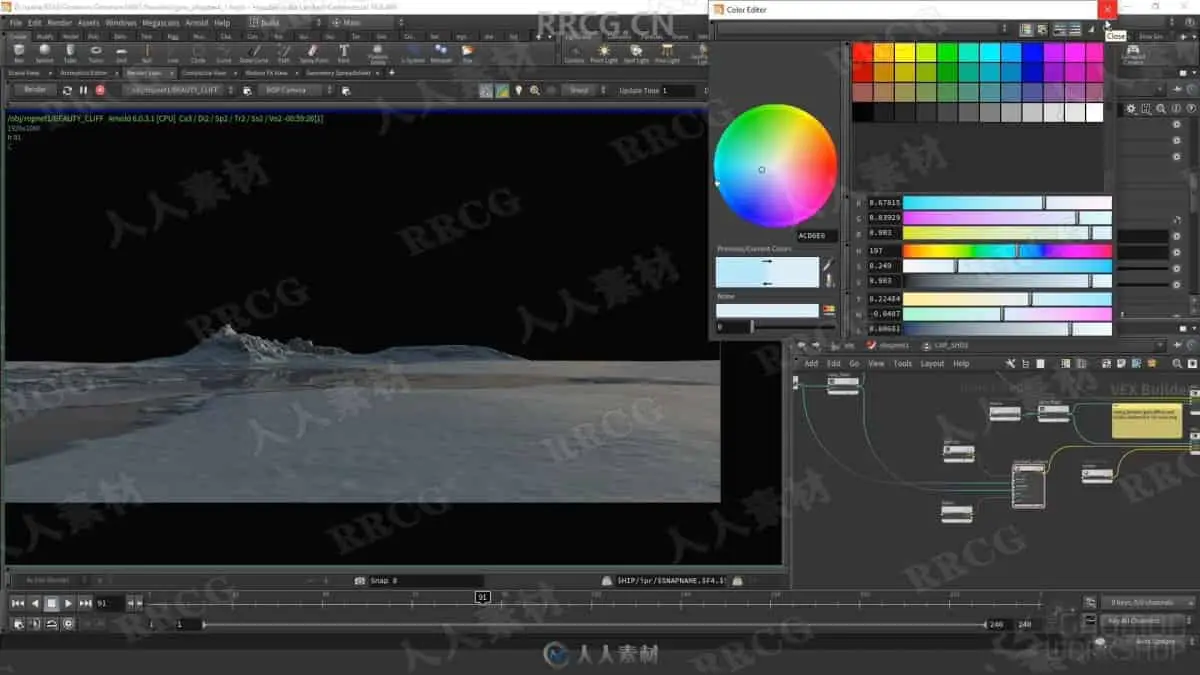Viewport: 1200px width, 675px height.
Task: Play the timeline forward
Action: [x=68, y=603]
